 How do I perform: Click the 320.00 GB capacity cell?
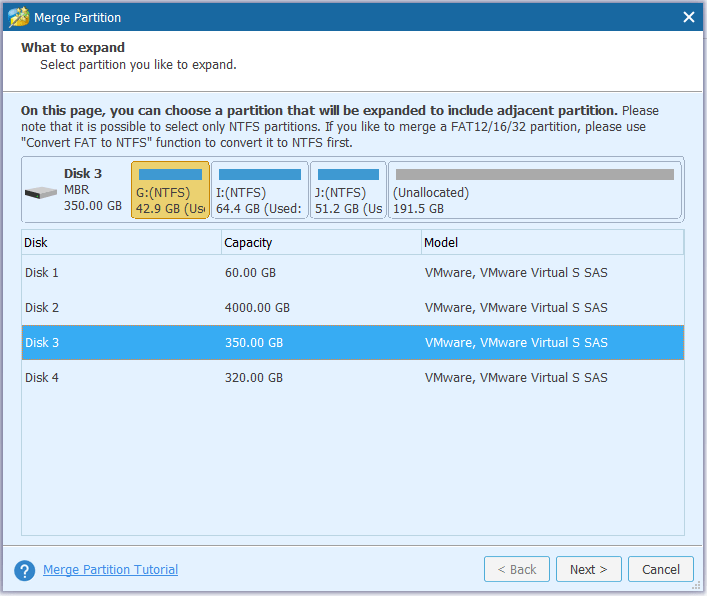pos(254,377)
